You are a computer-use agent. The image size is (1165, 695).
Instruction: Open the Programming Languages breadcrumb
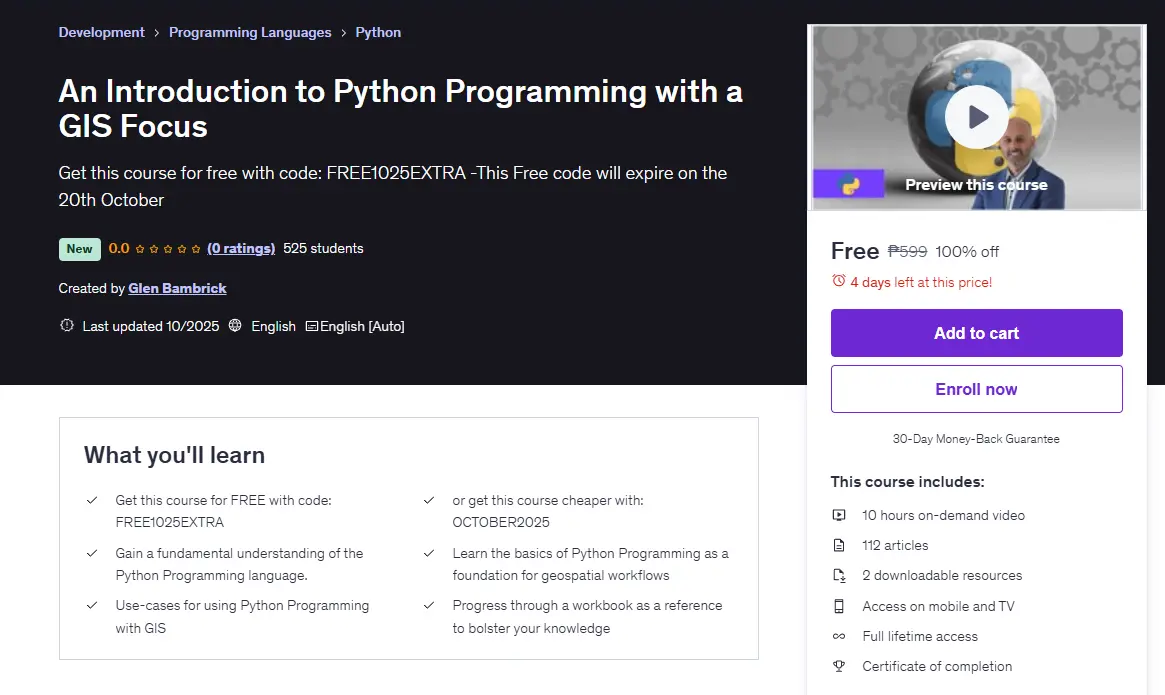(250, 32)
